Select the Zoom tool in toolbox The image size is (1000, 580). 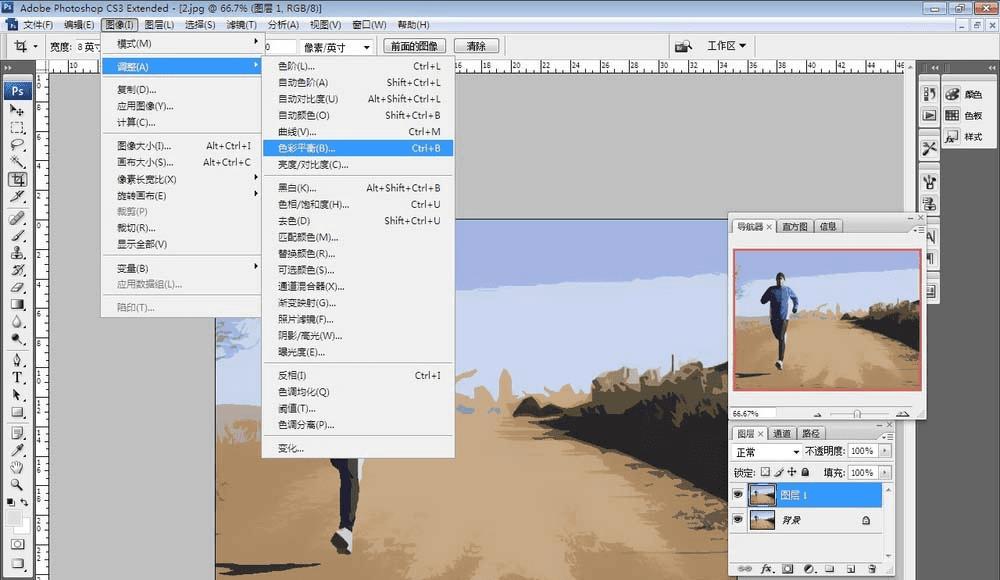tap(17, 485)
